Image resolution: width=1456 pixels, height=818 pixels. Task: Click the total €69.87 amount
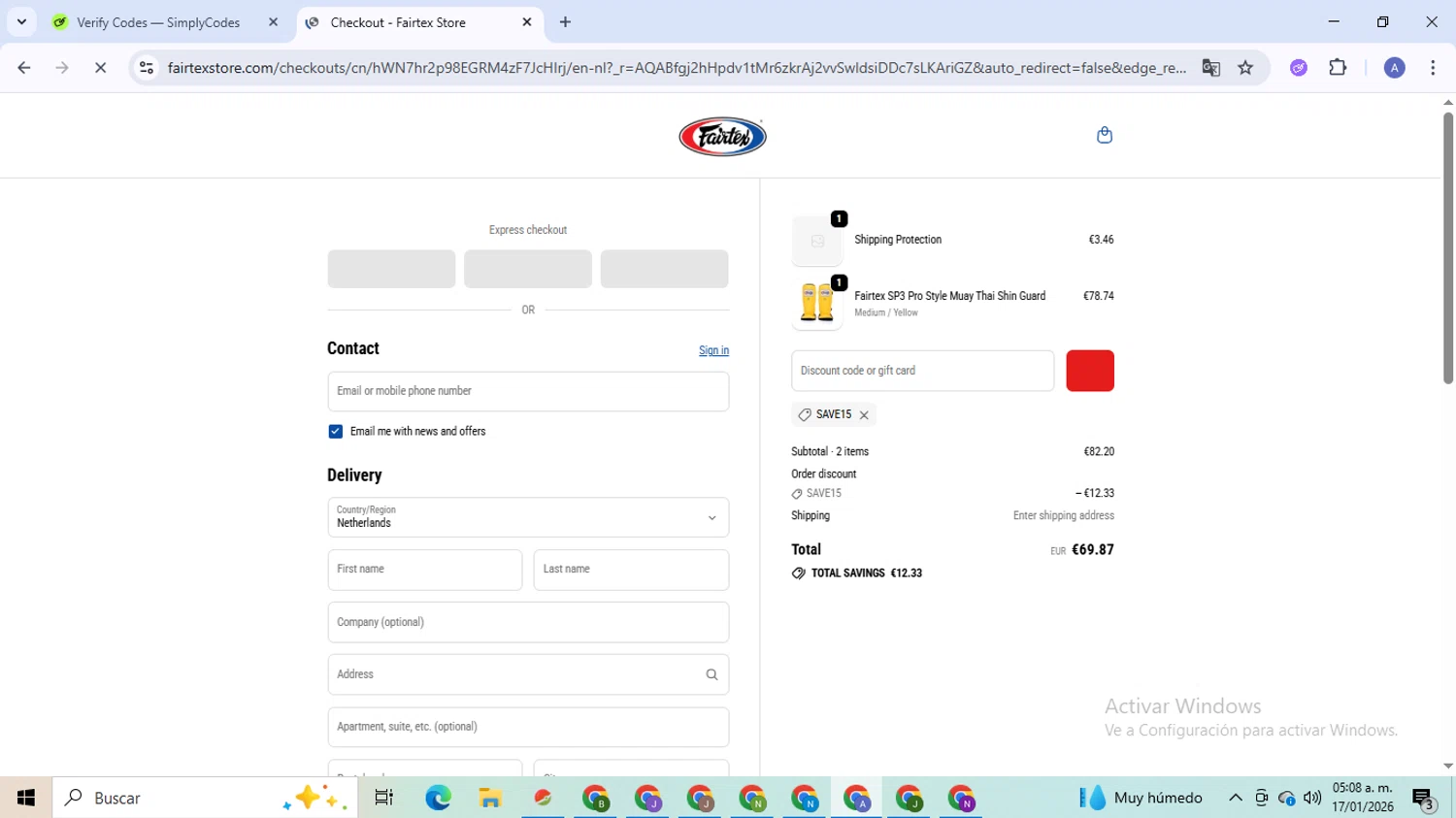click(1093, 550)
